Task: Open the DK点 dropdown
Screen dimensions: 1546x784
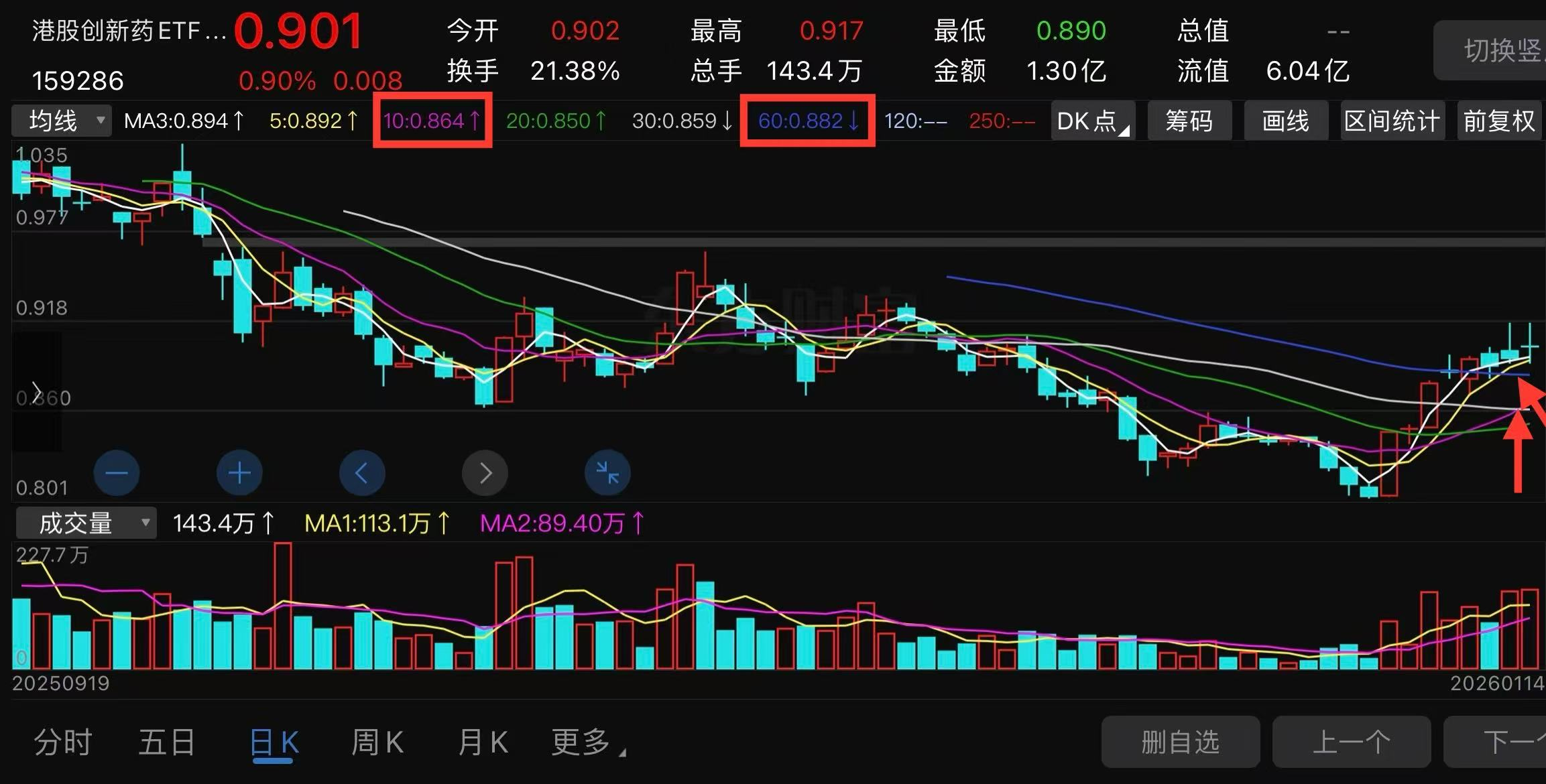Action: point(1092,121)
